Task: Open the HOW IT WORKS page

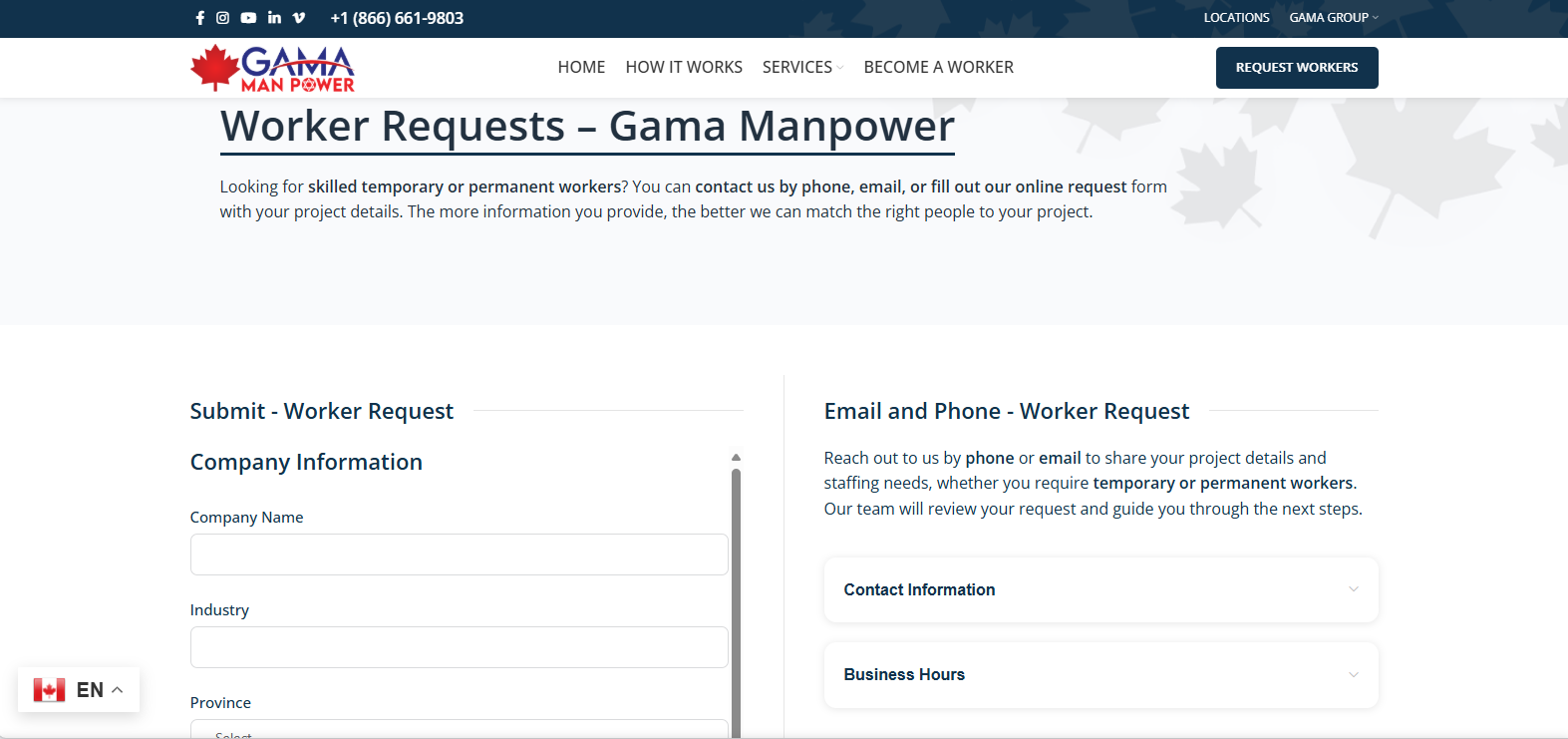Action: coord(684,67)
